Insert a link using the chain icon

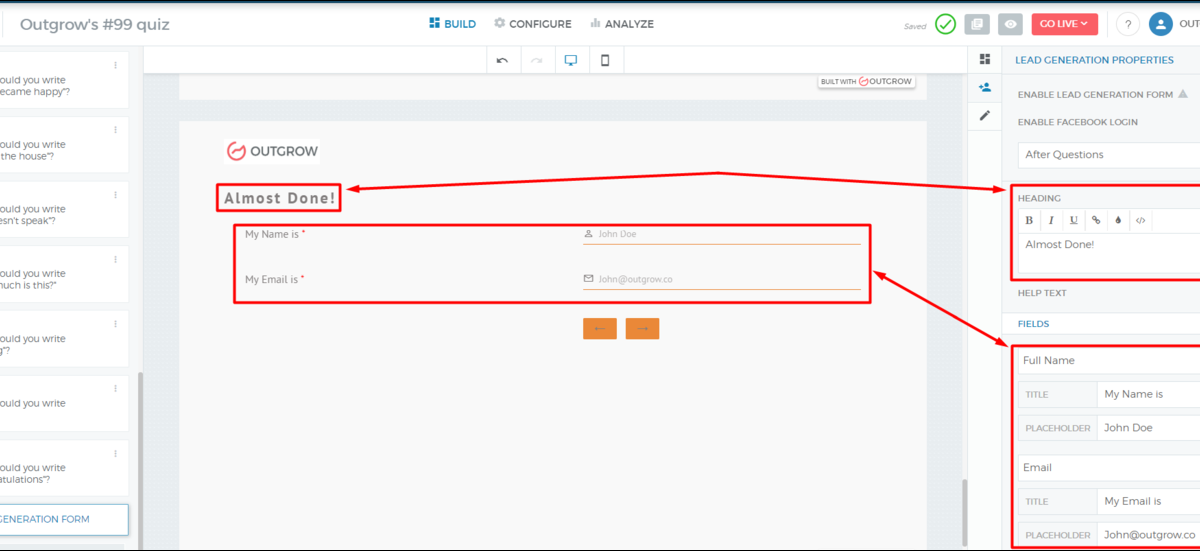[x=1096, y=220]
